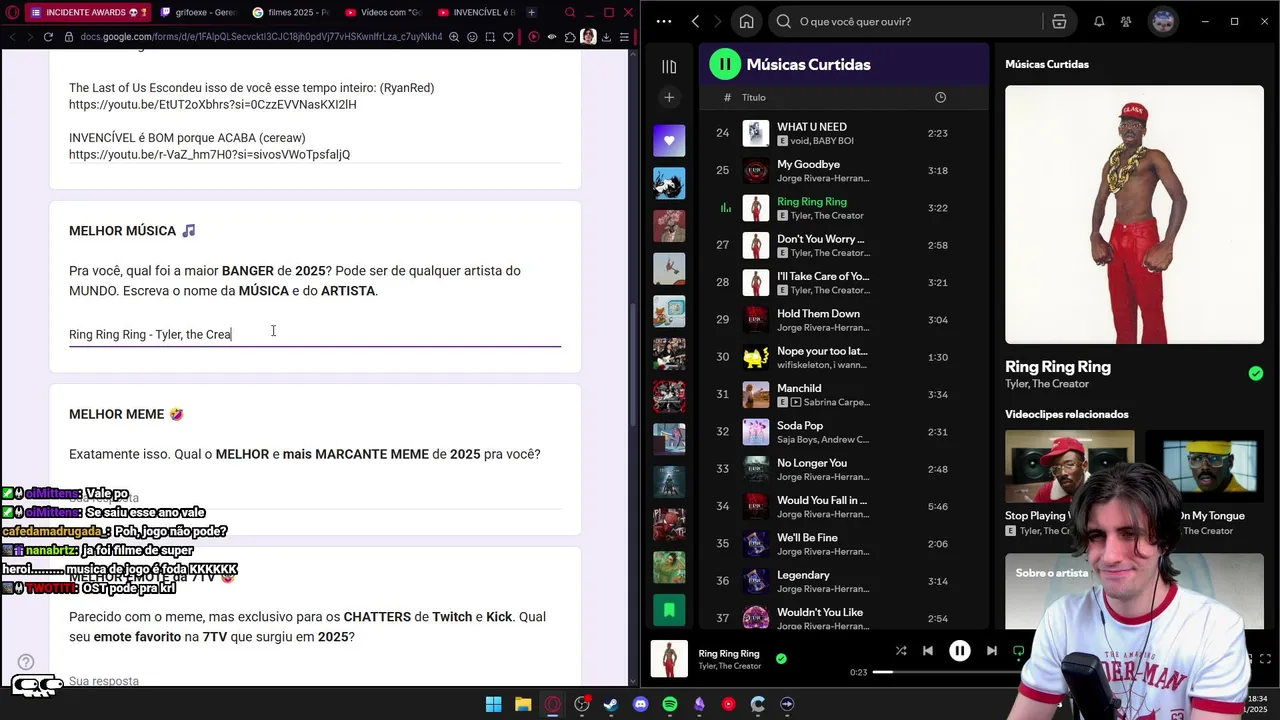Click the large Ring Ring Ring album artwork
Image resolution: width=1280 pixels, height=720 pixels.
[1134, 214]
